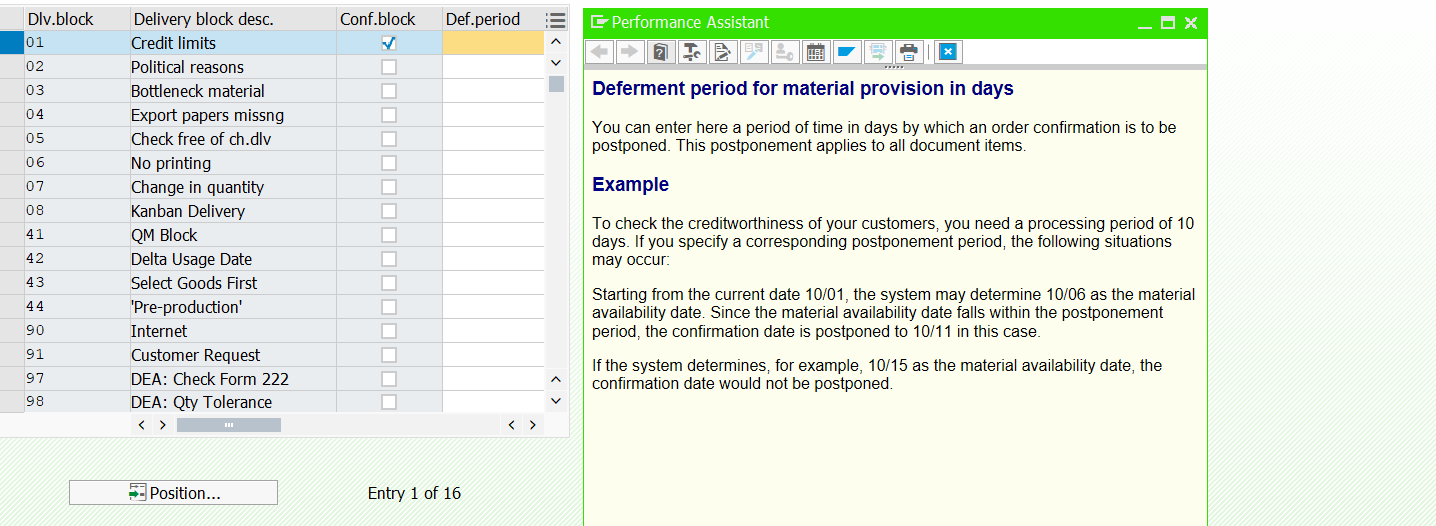Open Application Help book icon

pyautogui.click(x=661, y=52)
